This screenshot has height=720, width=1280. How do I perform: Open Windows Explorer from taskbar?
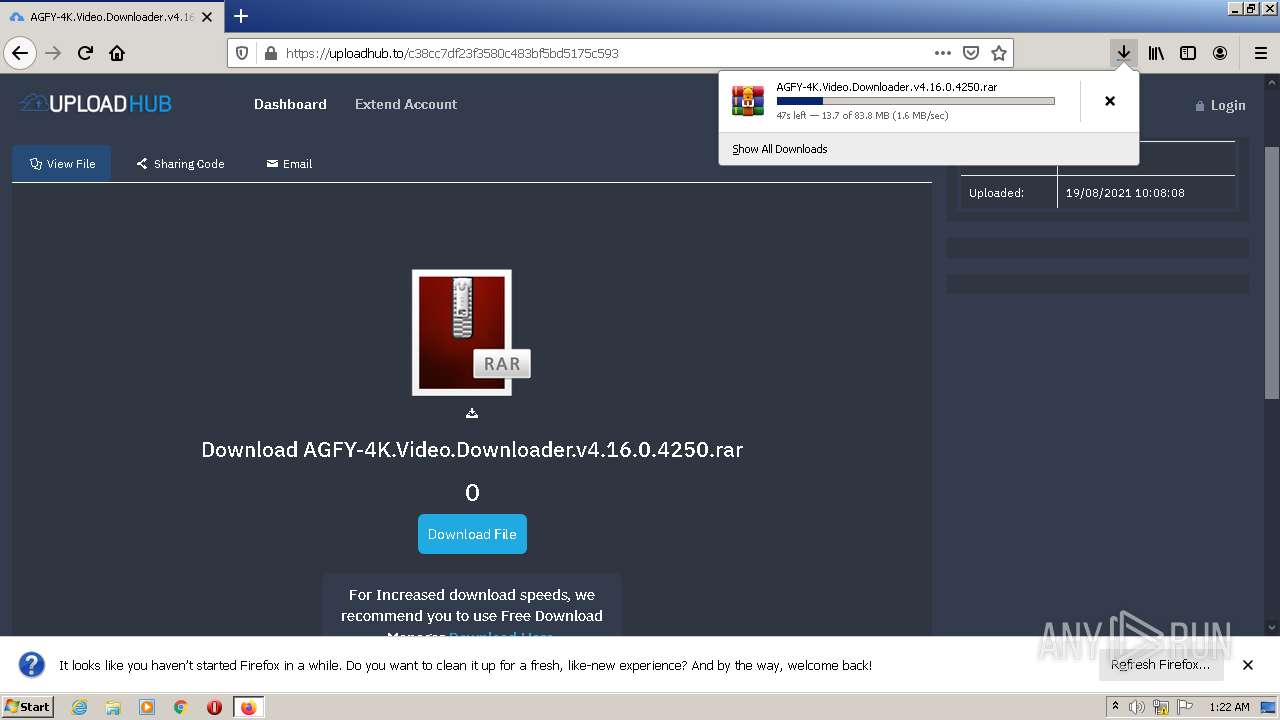point(113,707)
